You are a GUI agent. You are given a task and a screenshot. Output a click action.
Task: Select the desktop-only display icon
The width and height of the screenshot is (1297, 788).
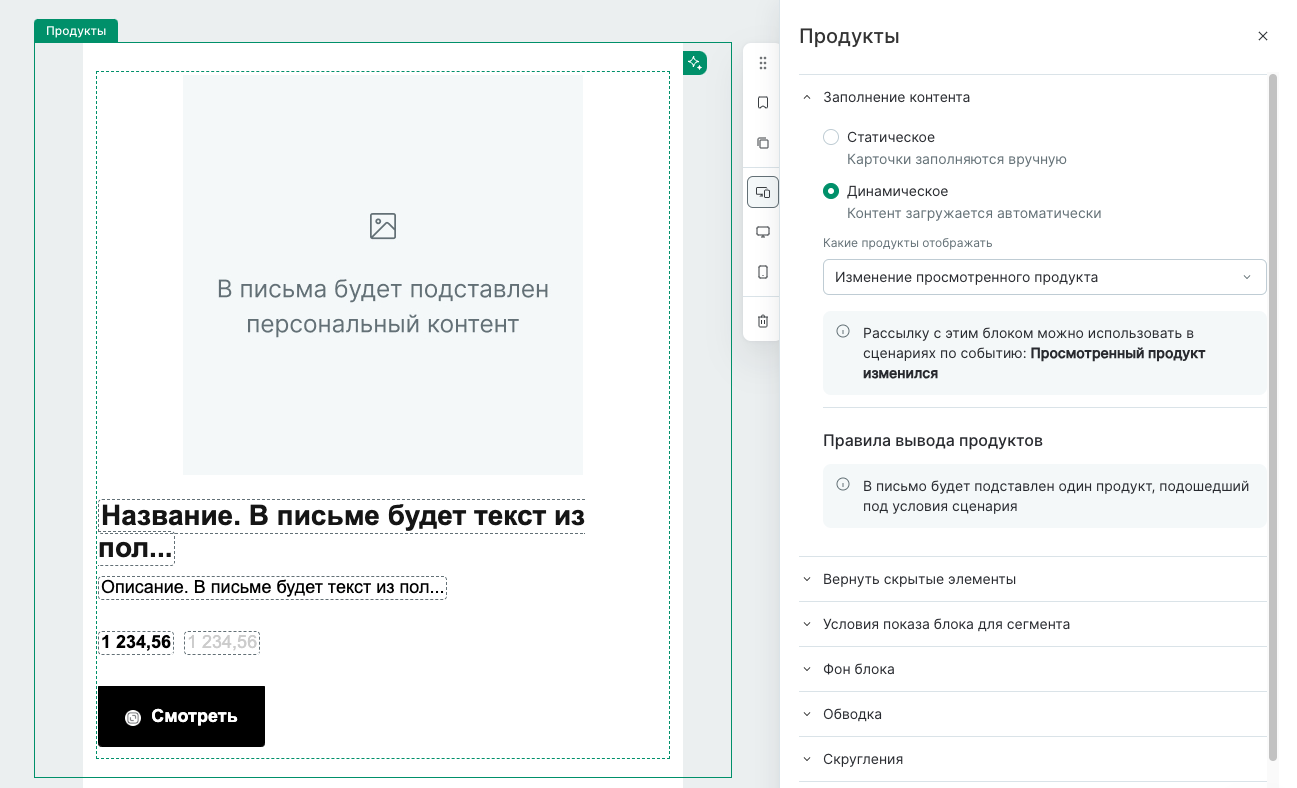(763, 232)
